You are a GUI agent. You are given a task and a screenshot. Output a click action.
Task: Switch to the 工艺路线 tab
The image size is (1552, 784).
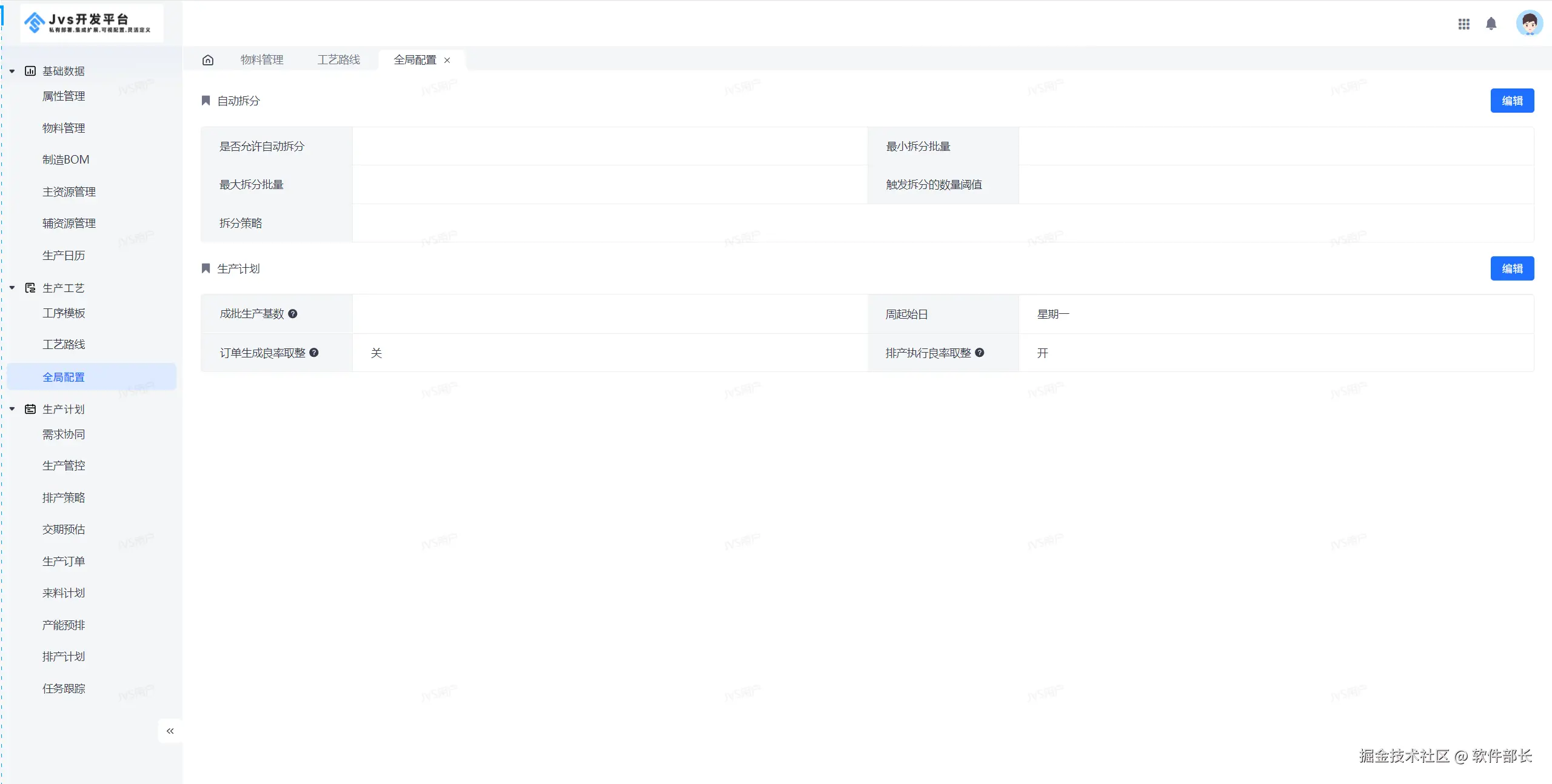tap(338, 60)
